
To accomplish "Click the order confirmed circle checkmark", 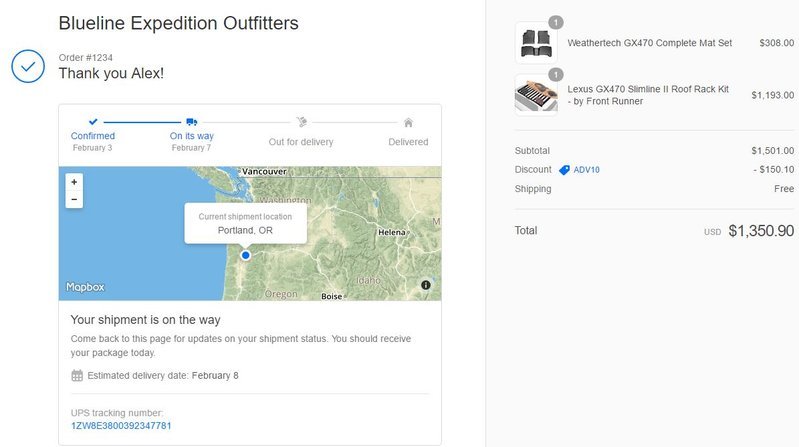I will point(28,66).
